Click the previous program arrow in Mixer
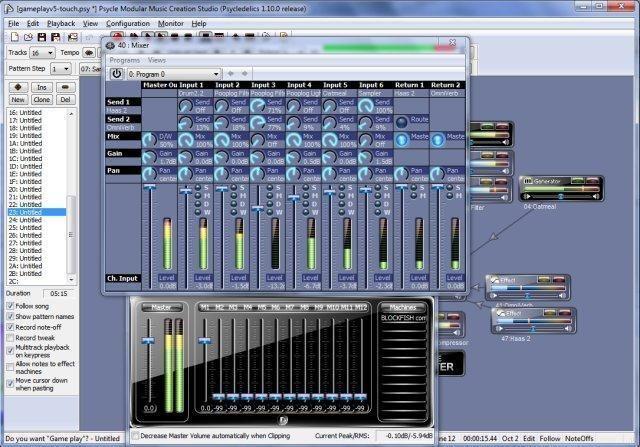 point(231,73)
